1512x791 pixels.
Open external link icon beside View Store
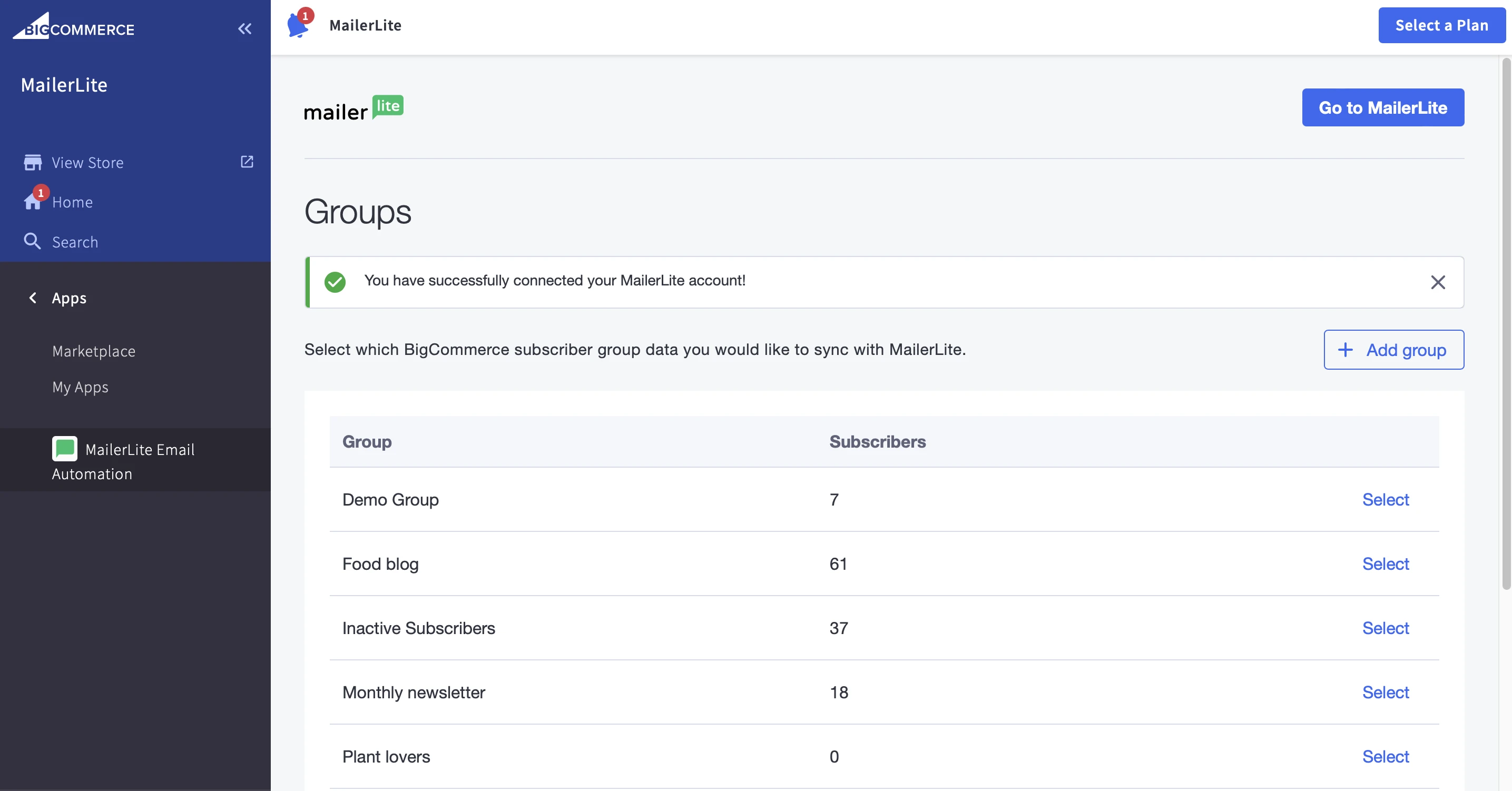(247, 161)
